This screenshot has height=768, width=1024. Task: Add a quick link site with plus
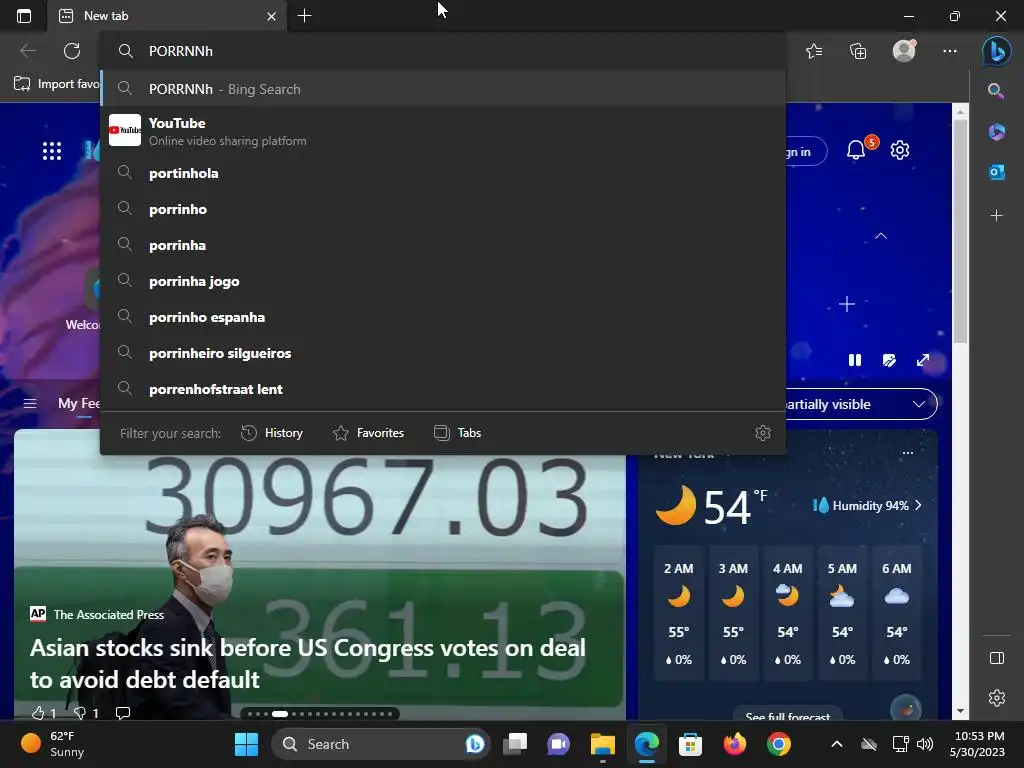[847, 304]
